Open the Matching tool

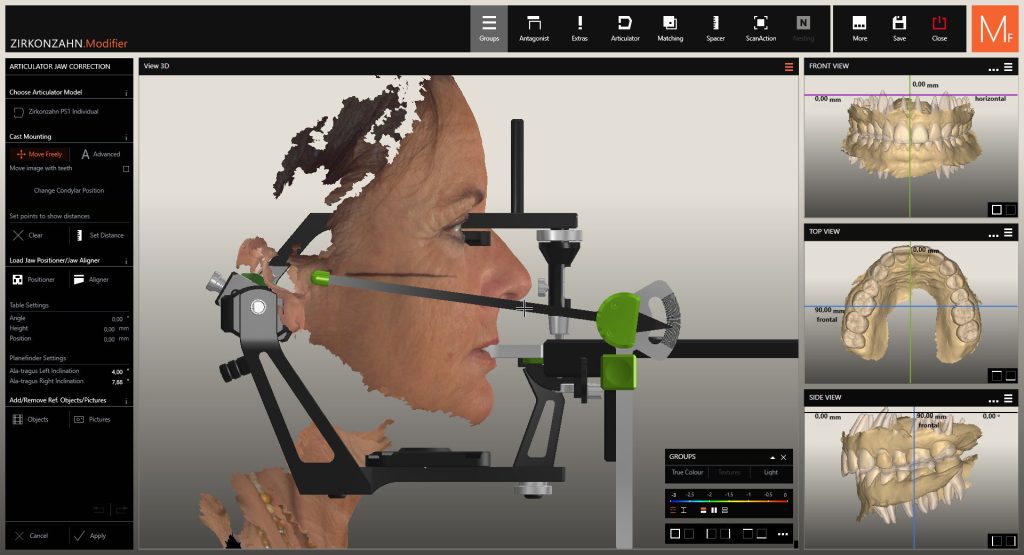[670, 27]
